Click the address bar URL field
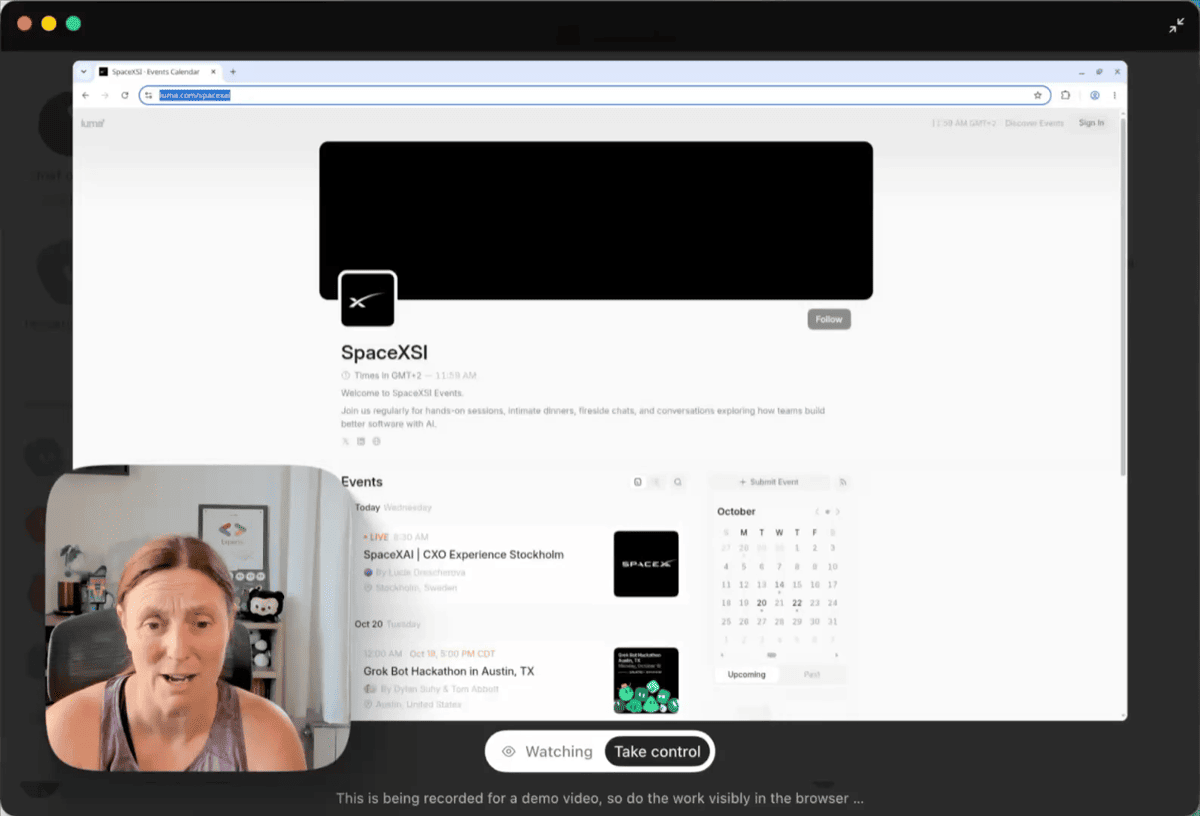This screenshot has height=816, width=1200. tap(595, 95)
